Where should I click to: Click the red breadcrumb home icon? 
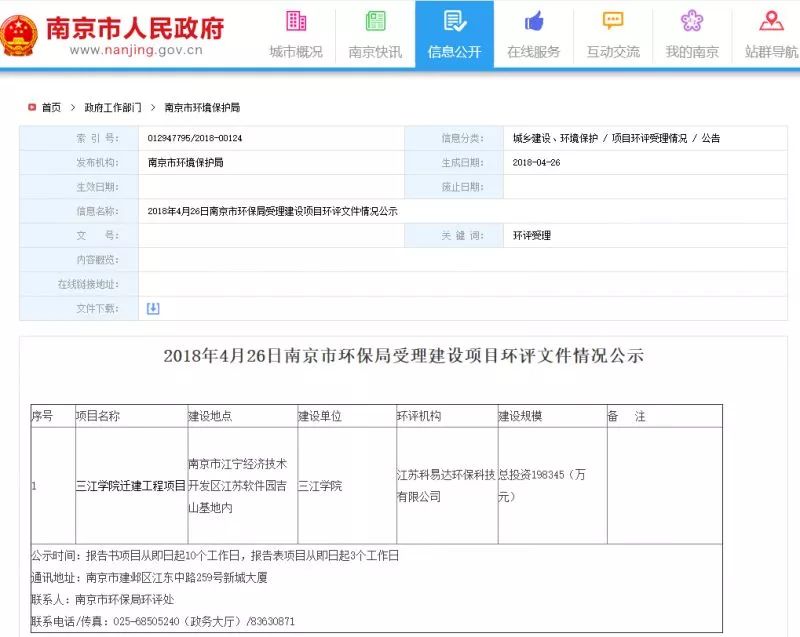(32, 107)
